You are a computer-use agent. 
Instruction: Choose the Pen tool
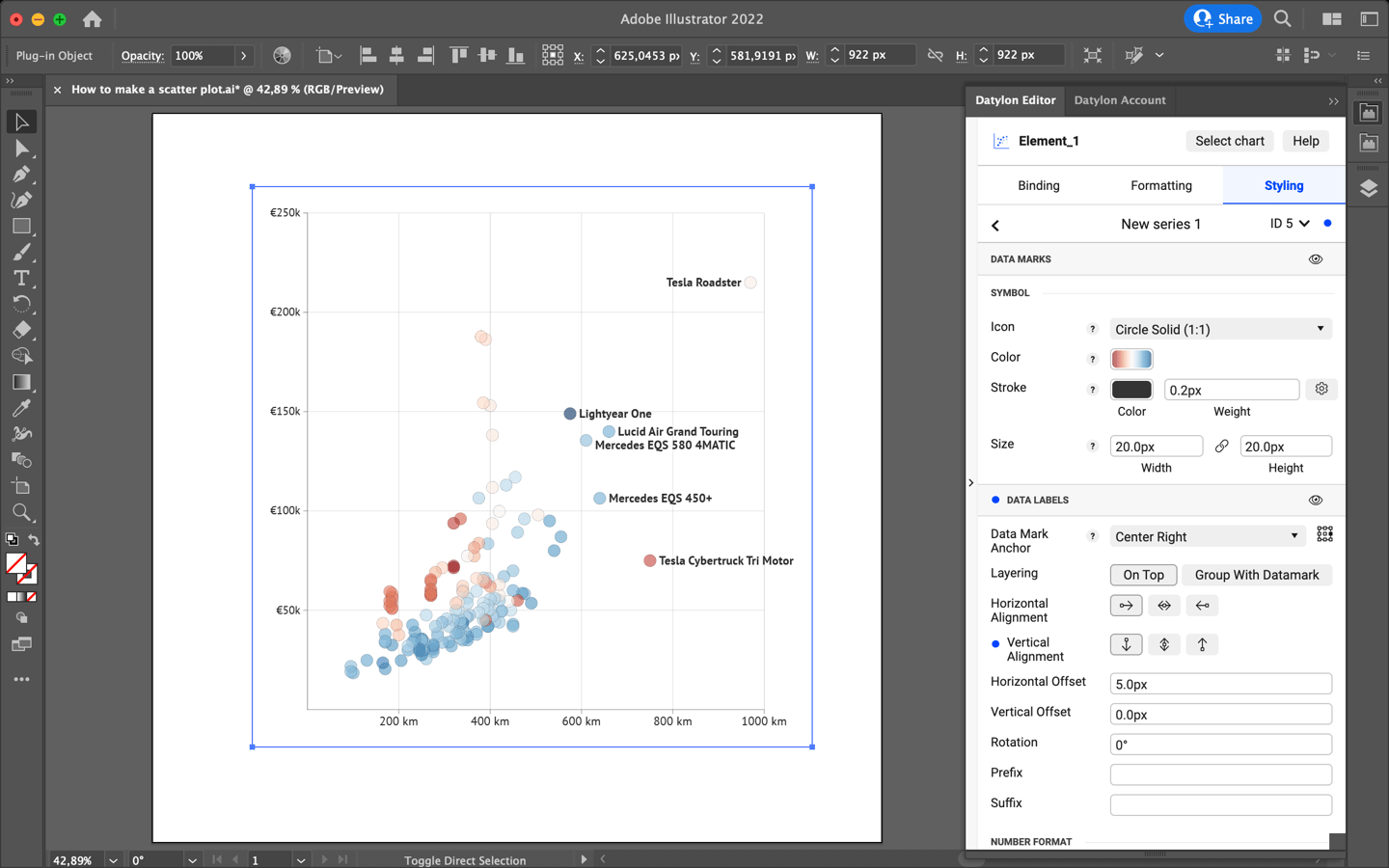click(x=21, y=175)
